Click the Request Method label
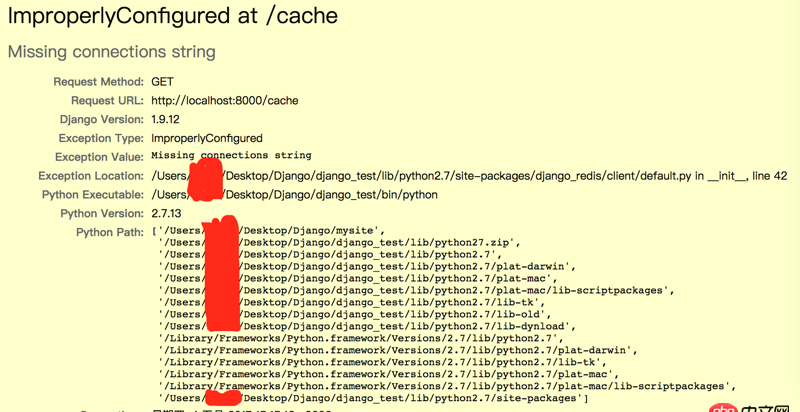The width and height of the screenshot is (800, 412). (x=98, y=81)
